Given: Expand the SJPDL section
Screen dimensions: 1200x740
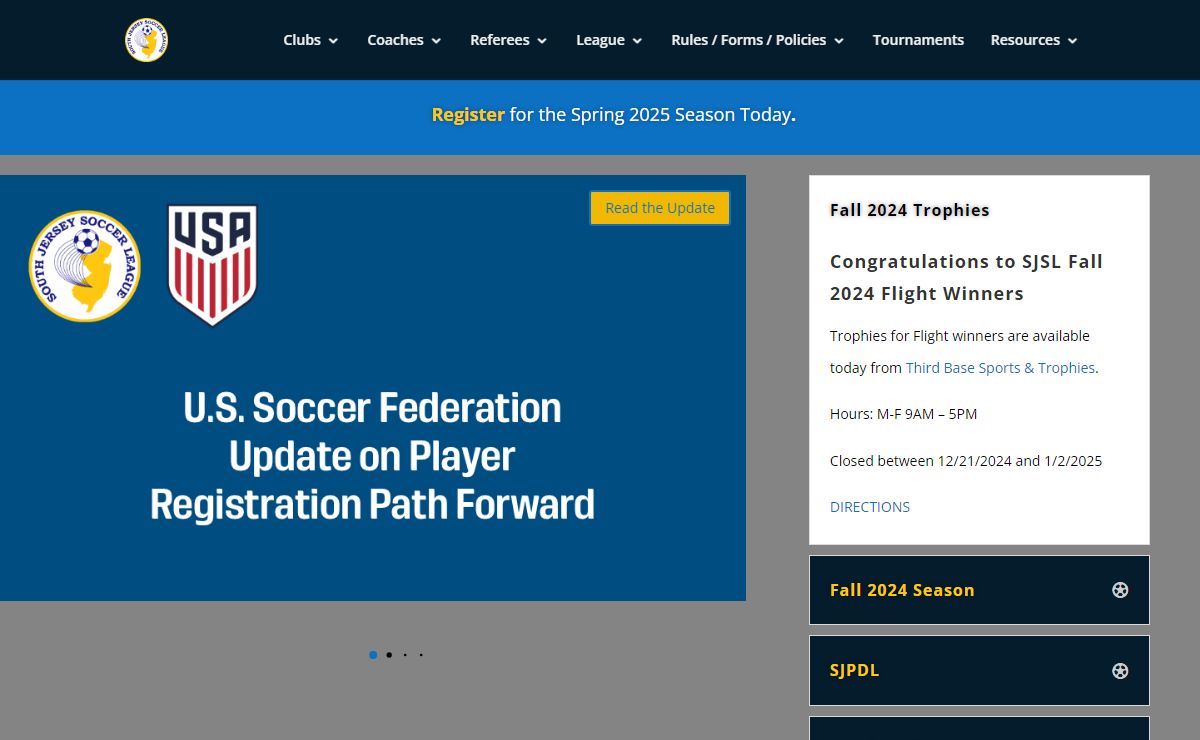Looking at the screenshot, I should (x=979, y=670).
